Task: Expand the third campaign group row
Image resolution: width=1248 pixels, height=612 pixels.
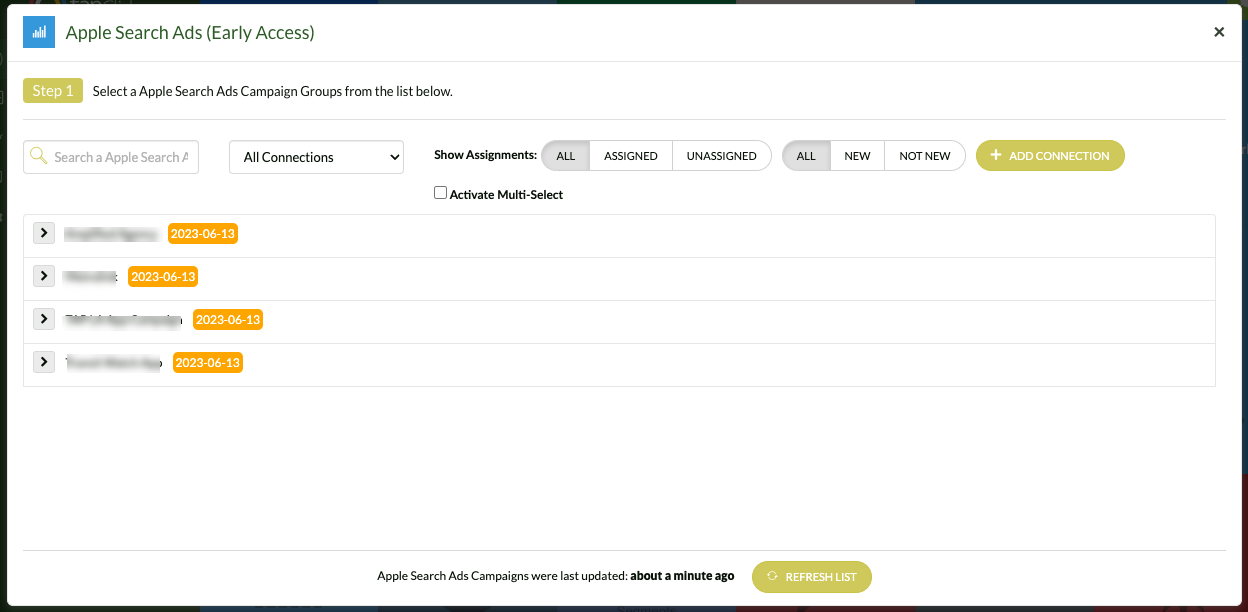Action: 44,319
